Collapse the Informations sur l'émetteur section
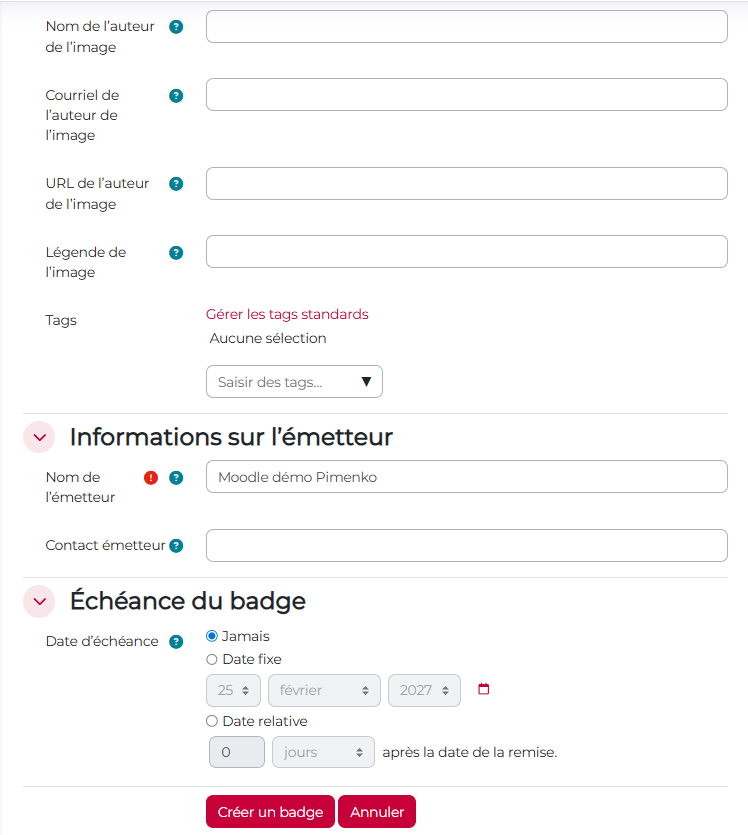Viewport: 748px width, 835px height. (x=39, y=437)
